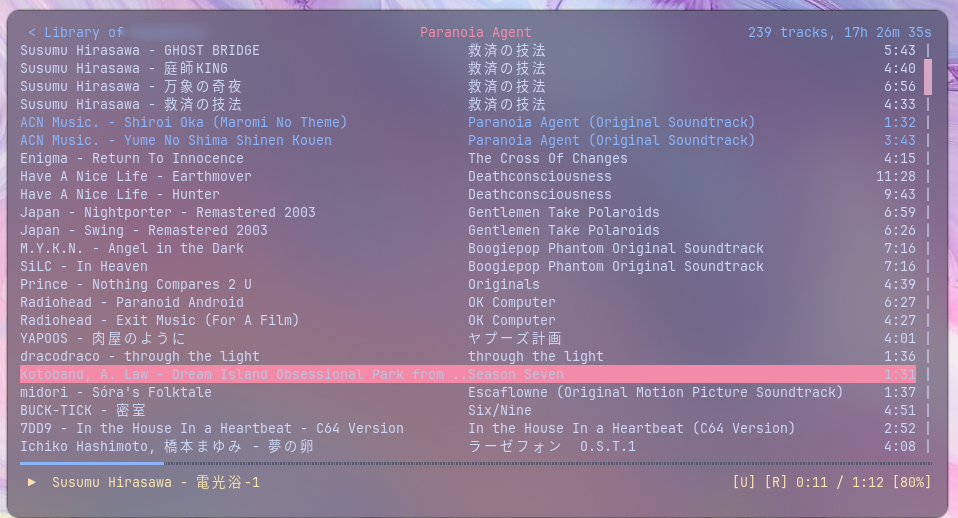958x518 pixels.
Task: Select SiLC - In Heaven track
Action: (x=84, y=266)
